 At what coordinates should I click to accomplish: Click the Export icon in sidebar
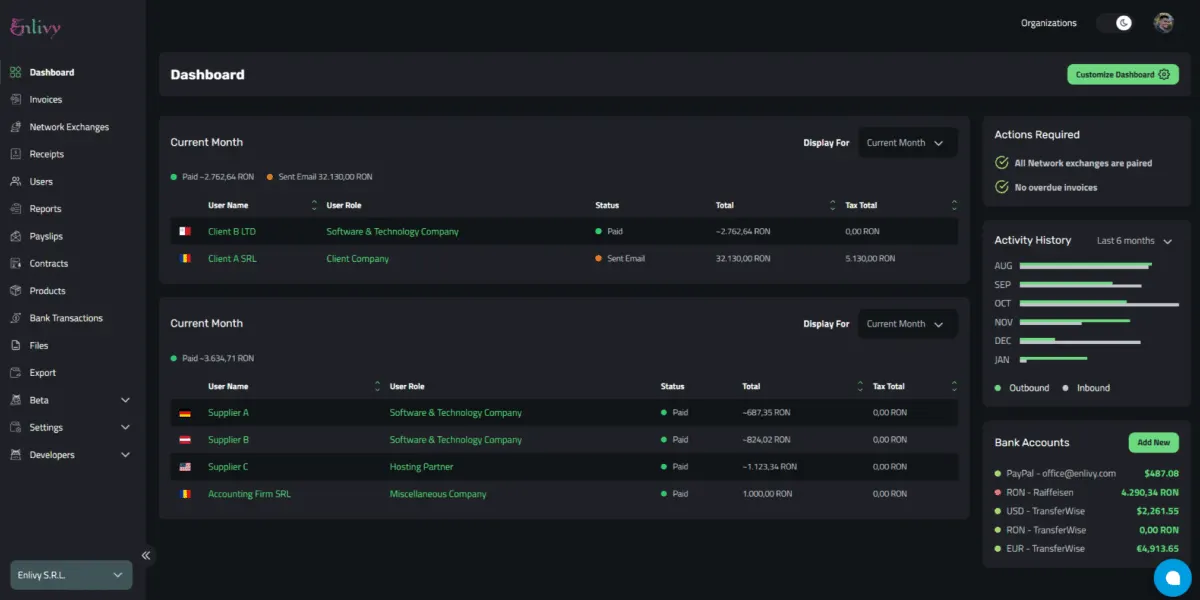pos(15,373)
